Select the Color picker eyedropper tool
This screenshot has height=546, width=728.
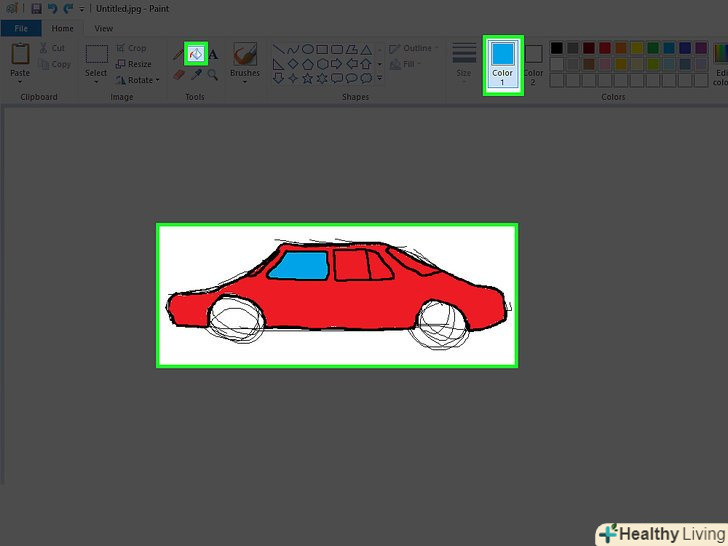[197, 73]
